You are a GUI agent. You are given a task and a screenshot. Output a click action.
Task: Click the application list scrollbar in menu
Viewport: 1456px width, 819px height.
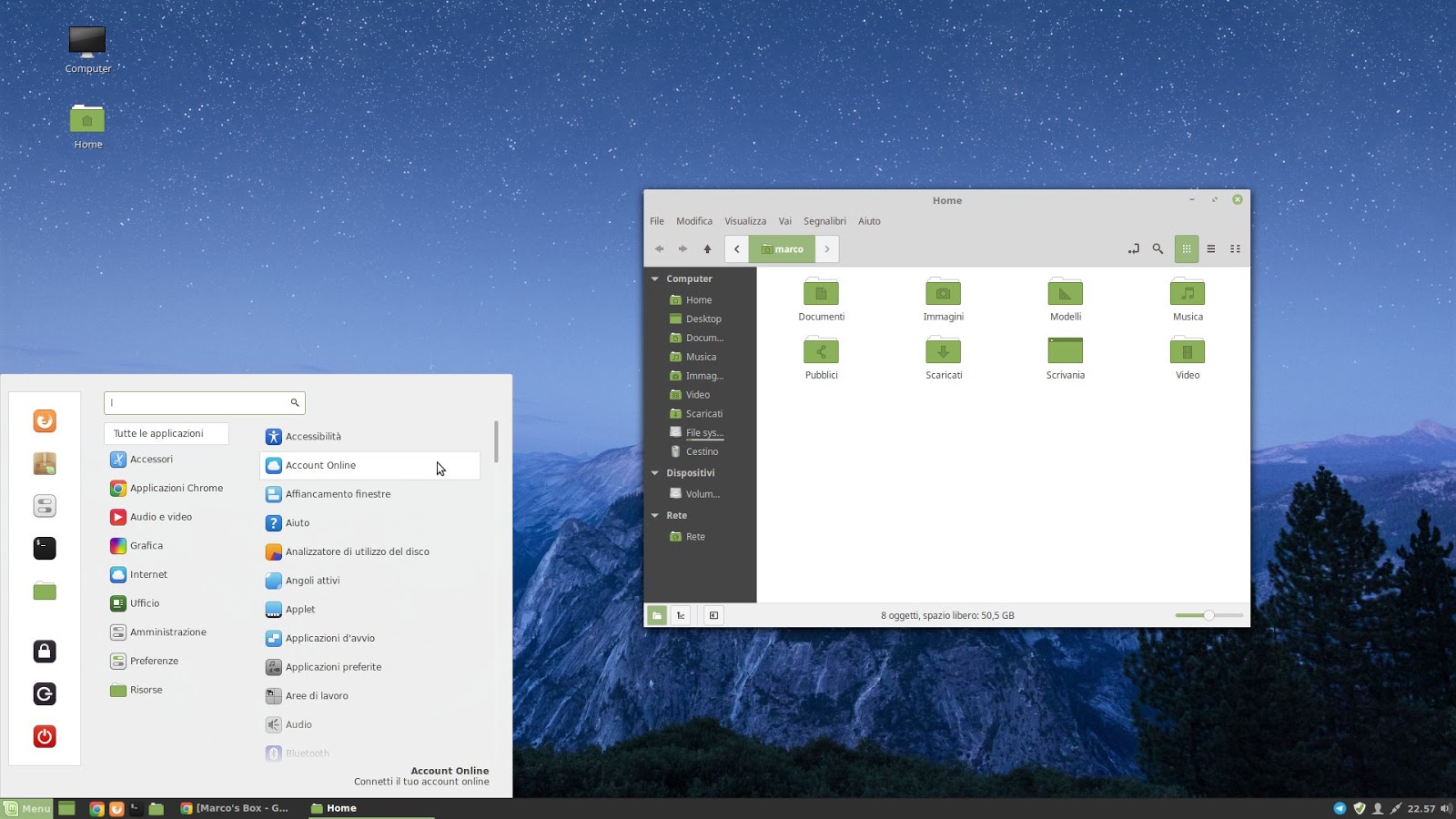pyautogui.click(x=496, y=441)
